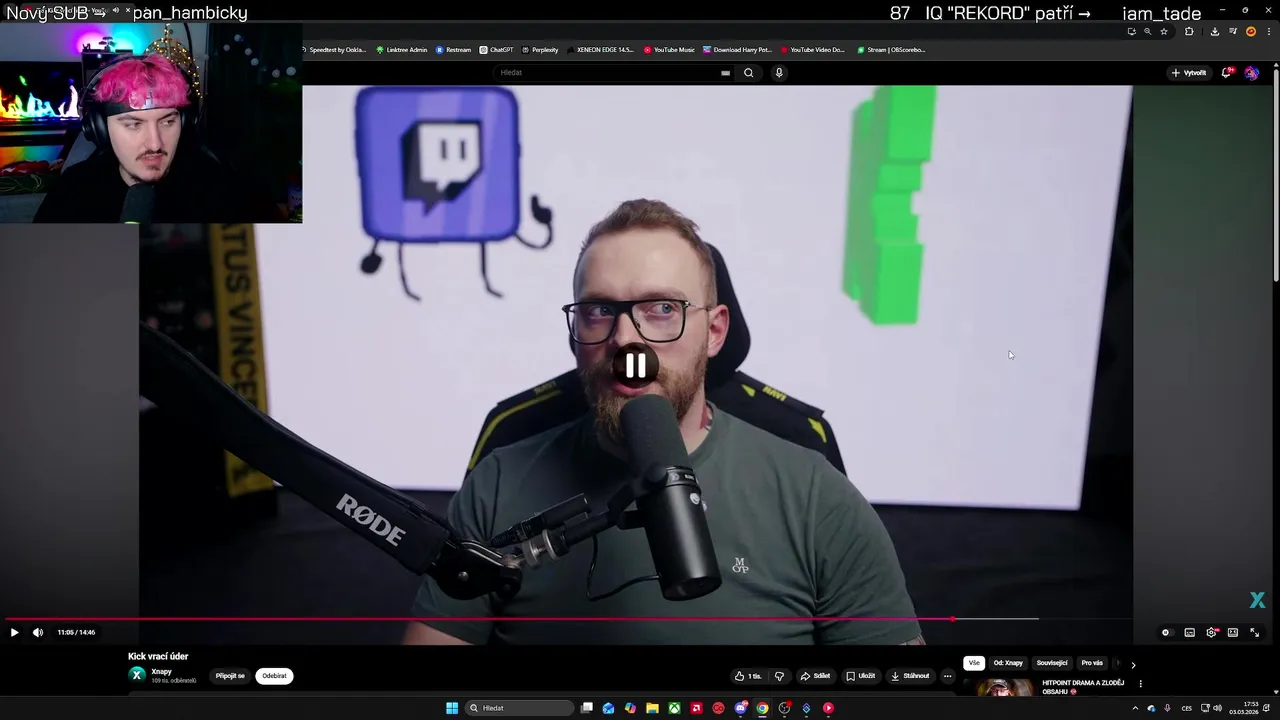1280x720 pixels.
Task: Open the on-screen keyboard icon in the search box
Action: (725, 72)
